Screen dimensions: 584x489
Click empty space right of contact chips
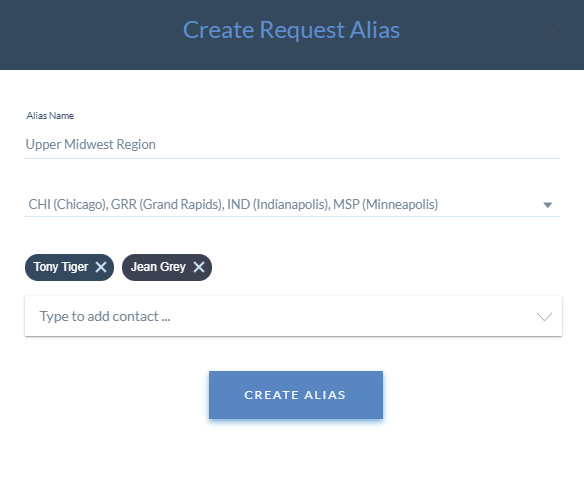[385, 267]
